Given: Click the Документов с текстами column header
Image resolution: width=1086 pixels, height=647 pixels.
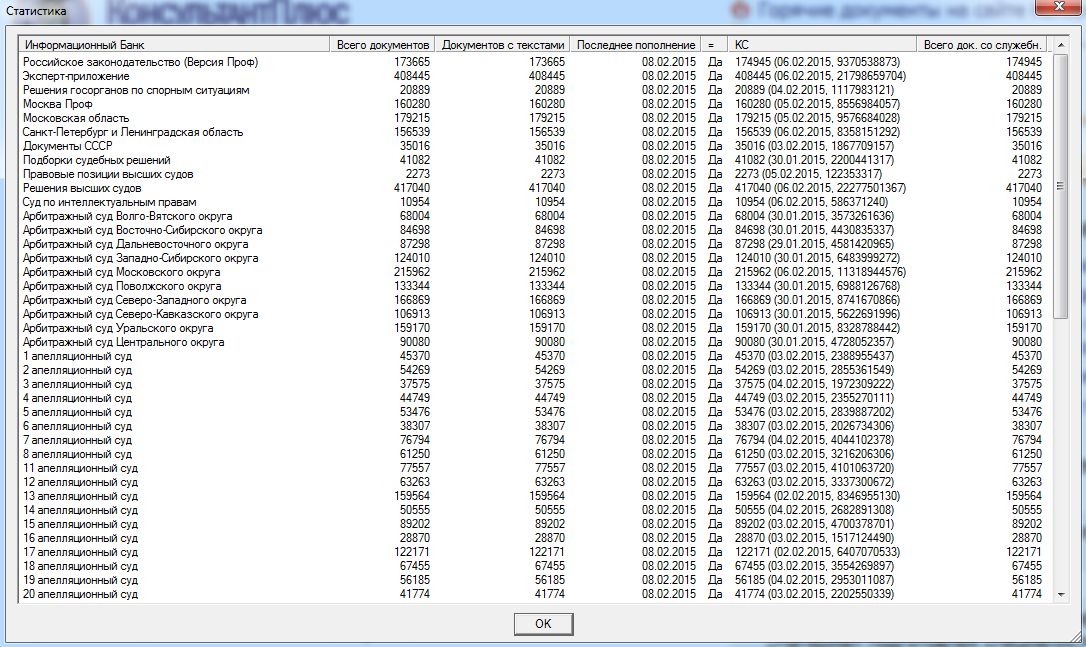Looking at the screenshot, I should coord(503,44).
